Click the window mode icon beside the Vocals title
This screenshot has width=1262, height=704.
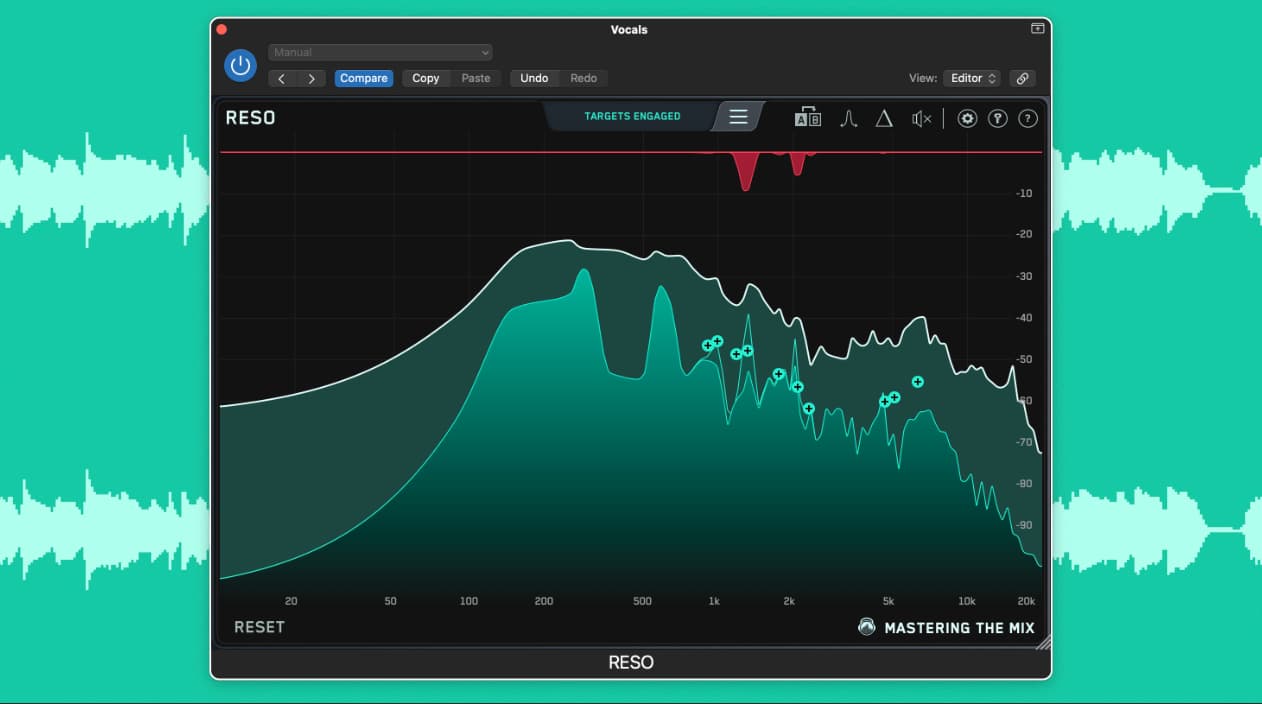point(1038,29)
